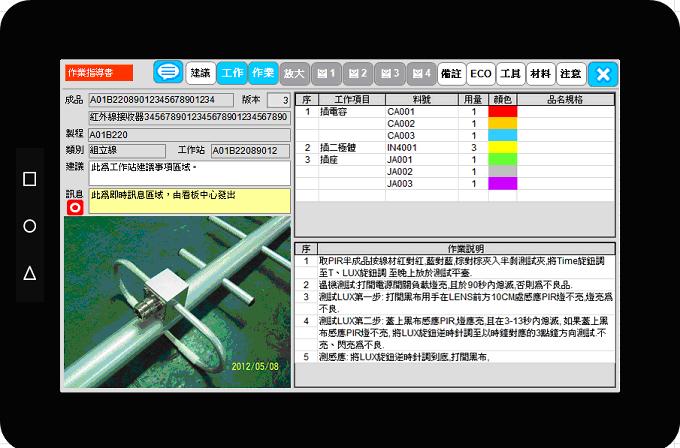This screenshot has height=448, width=680.
Task: Click the 工作站 field A01B22089012
Action: (x=251, y=150)
